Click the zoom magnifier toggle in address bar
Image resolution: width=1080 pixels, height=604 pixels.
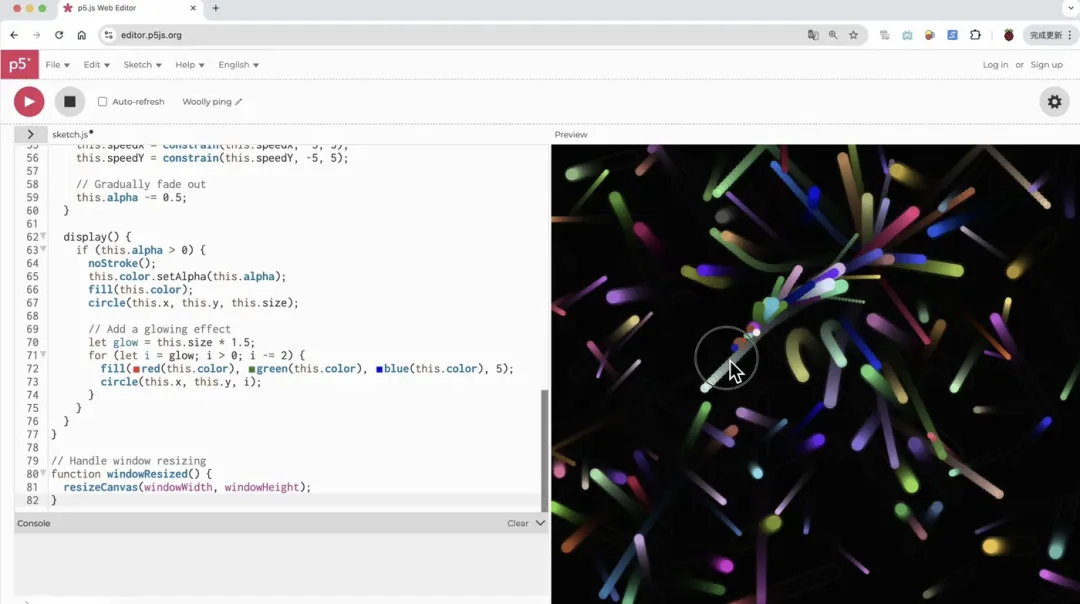click(832, 34)
